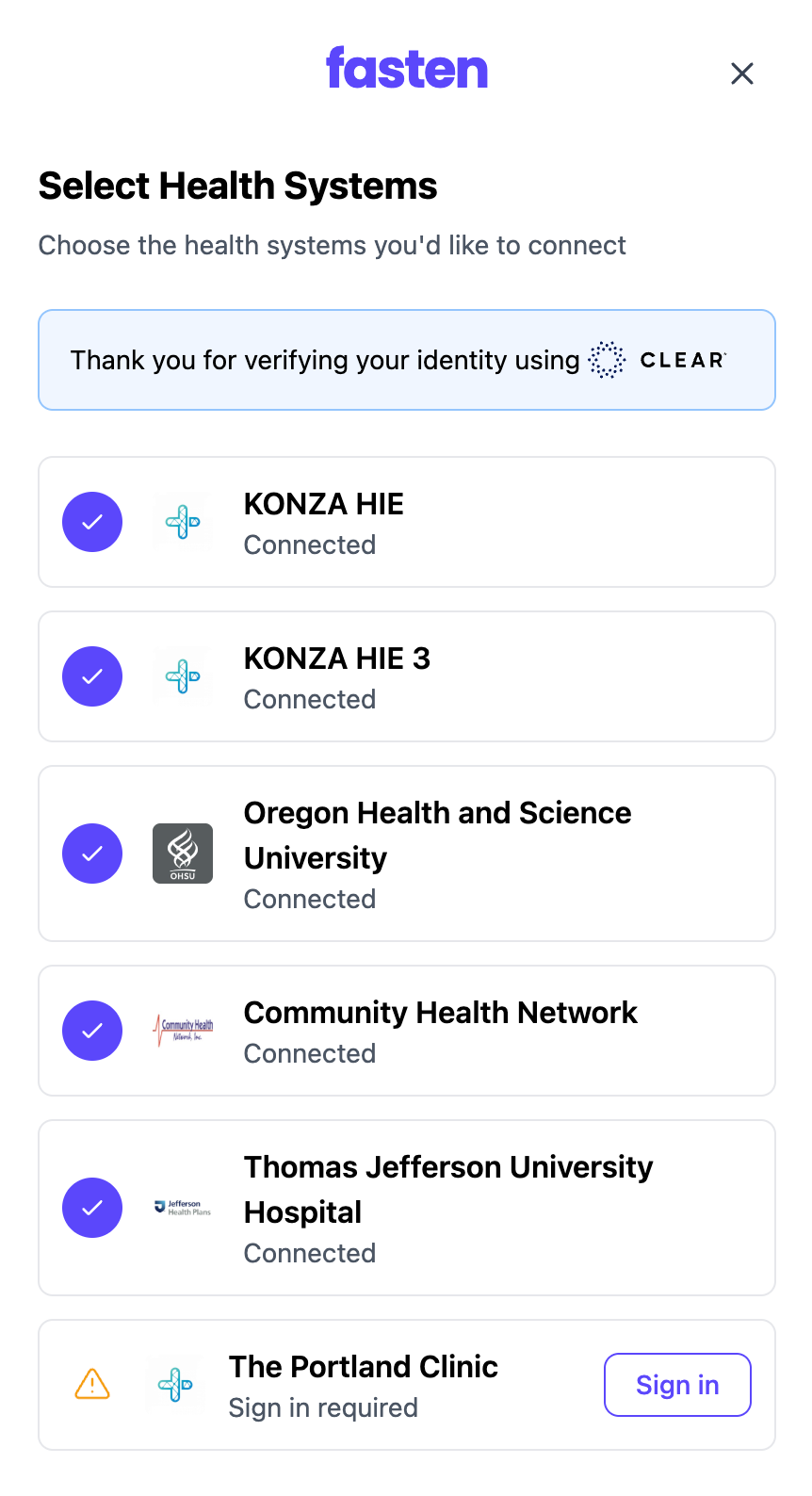Click the Community Health Network name text
Screen dimensions: 812x1496
click(x=441, y=1012)
